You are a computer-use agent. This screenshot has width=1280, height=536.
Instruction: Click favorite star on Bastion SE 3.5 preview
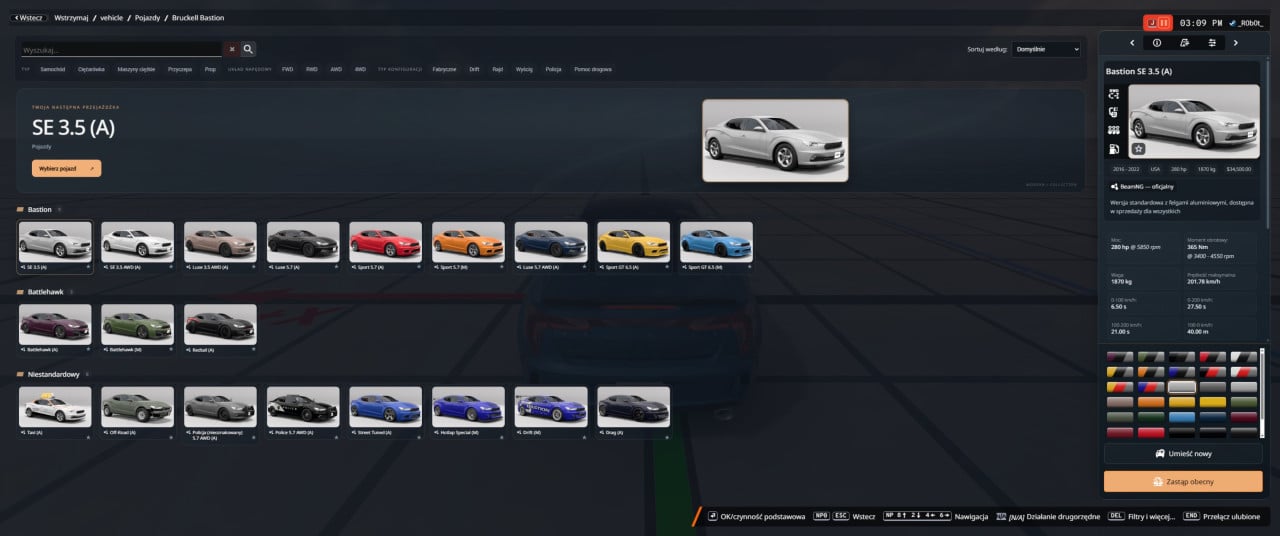coord(1138,149)
